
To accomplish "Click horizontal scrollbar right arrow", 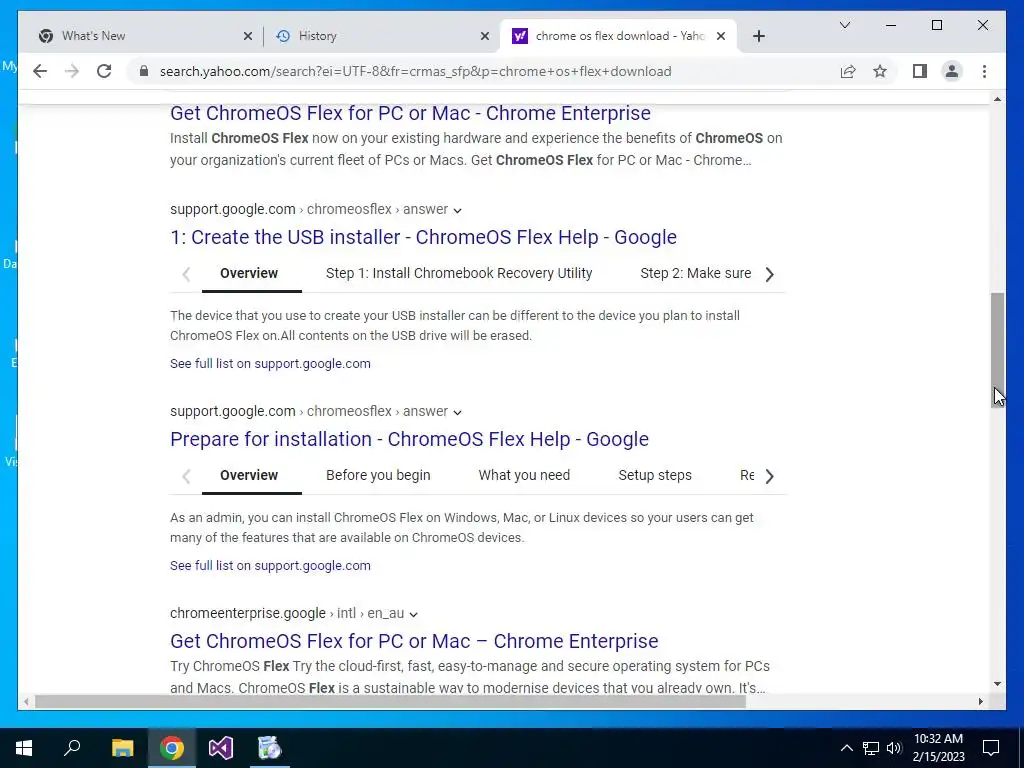I will click(980, 701).
